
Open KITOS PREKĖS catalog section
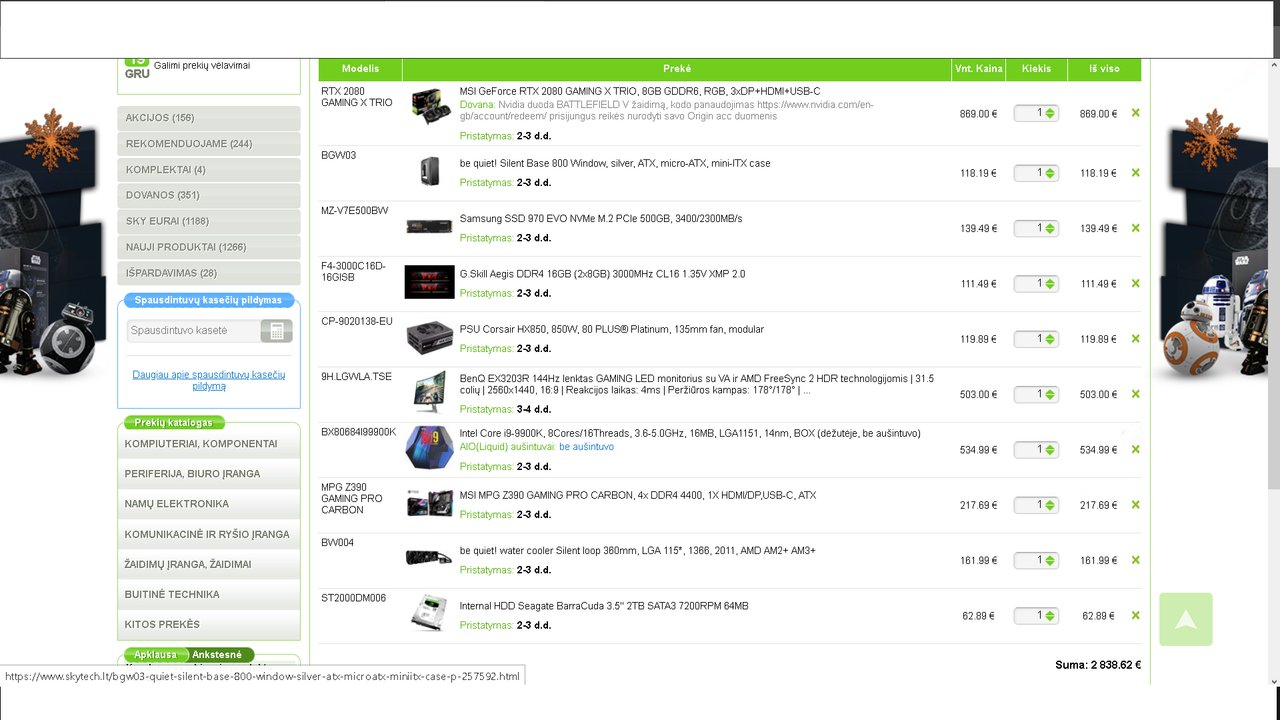[x=209, y=624]
